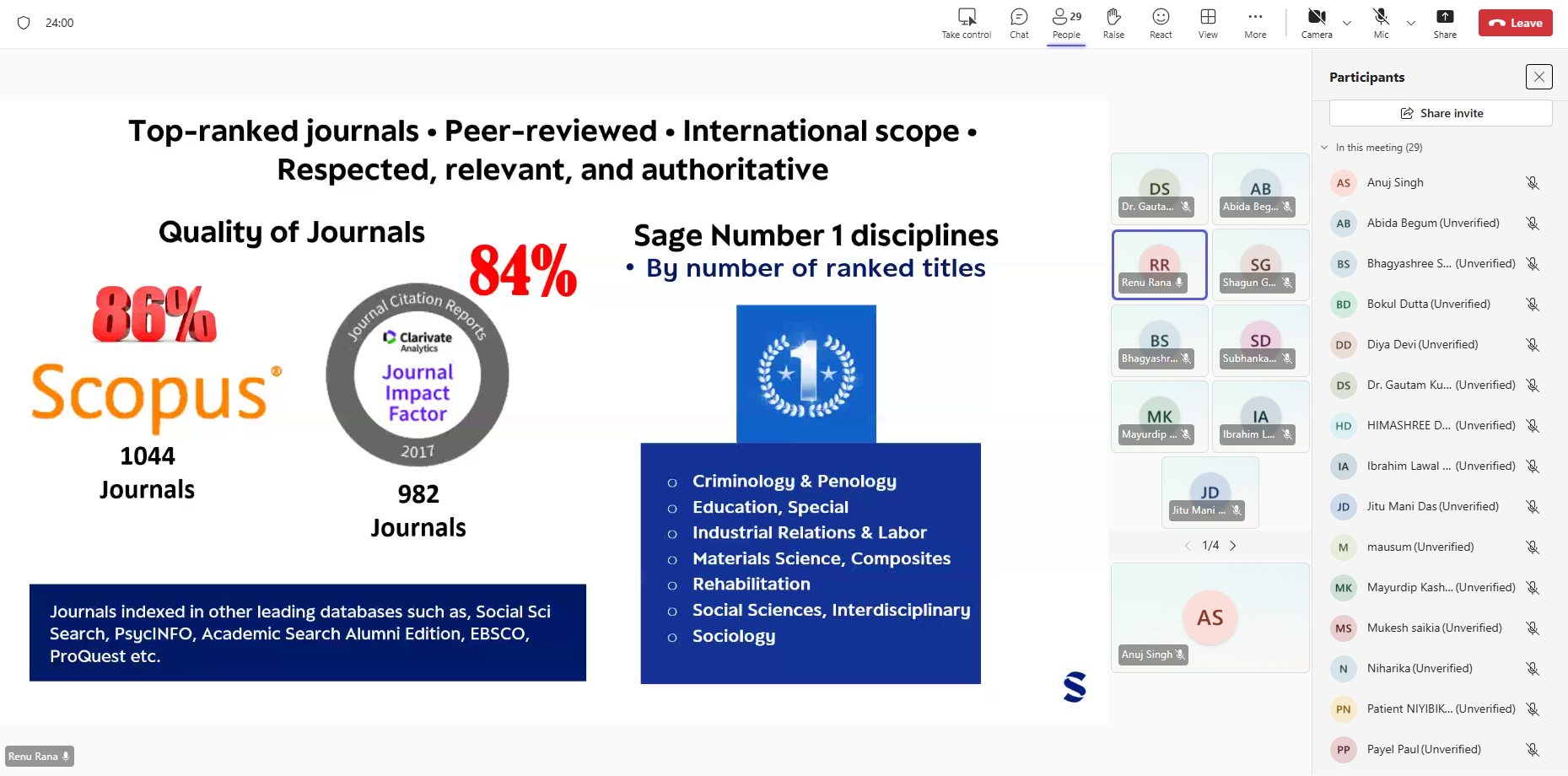Select Bokul Dutta in participants list
This screenshot has height=776, width=1568.
tap(1428, 304)
